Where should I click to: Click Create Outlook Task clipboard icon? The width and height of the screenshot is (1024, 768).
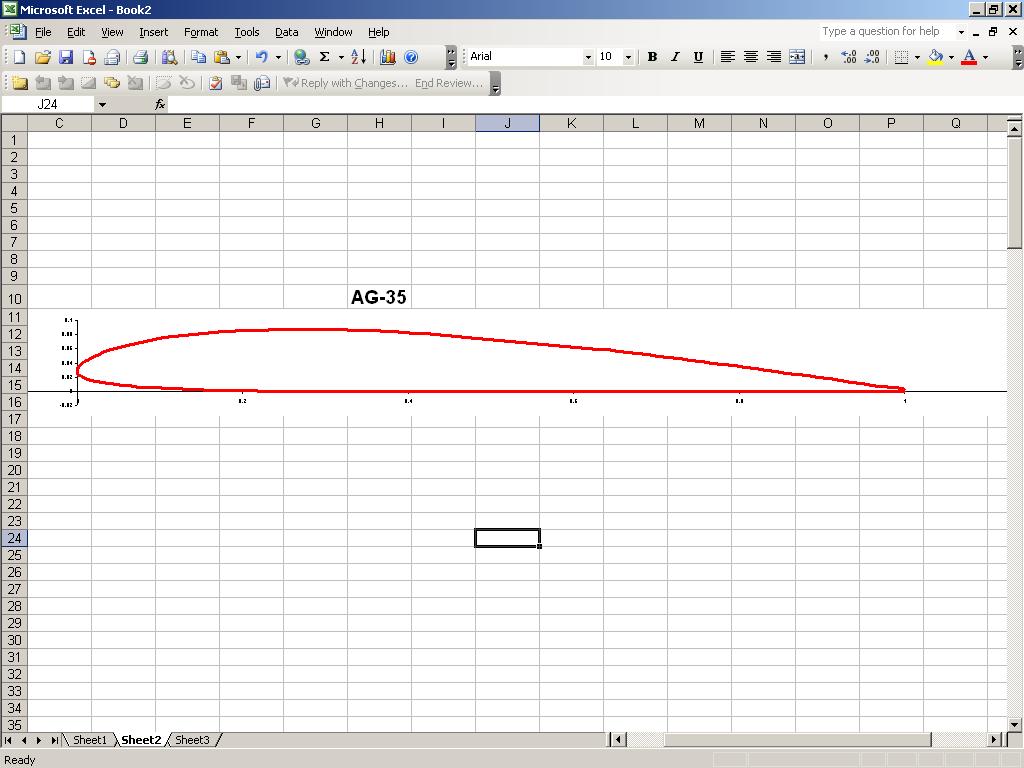point(216,83)
